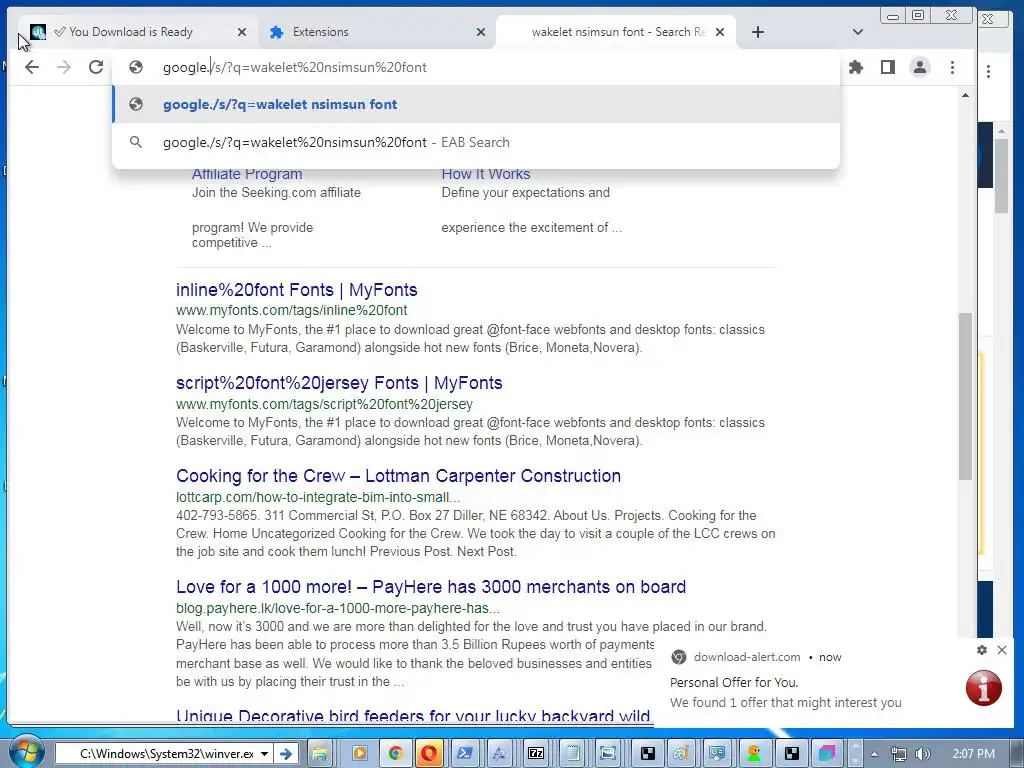The width and height of the screenshot is (1024, 768).
Task: Open PayHere 3000 merchants result
Action: pyautogui.click(x=431, y=586)
